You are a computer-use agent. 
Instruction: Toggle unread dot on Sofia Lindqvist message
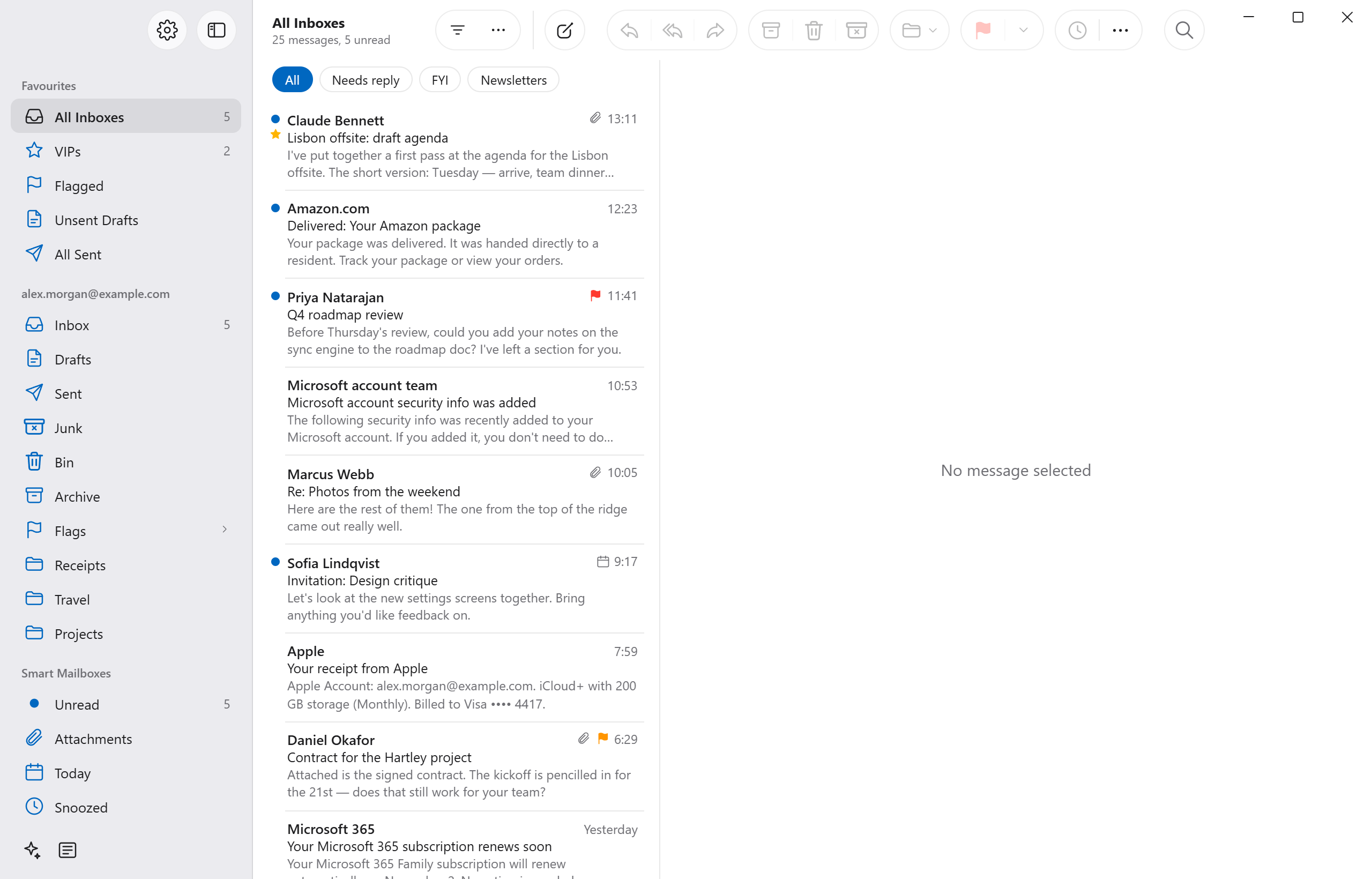275,562
